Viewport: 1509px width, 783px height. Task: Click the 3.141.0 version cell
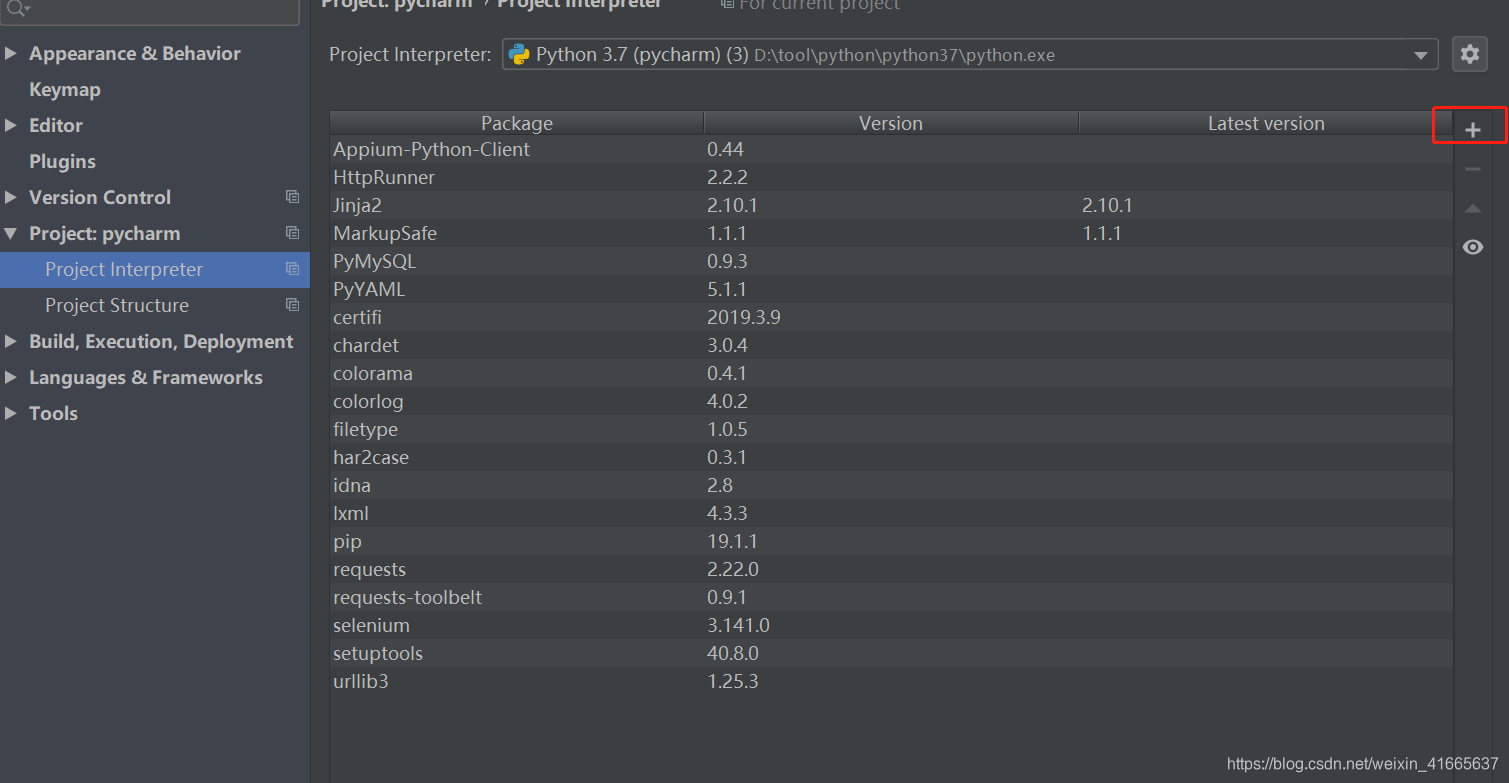tap(738, 625)
